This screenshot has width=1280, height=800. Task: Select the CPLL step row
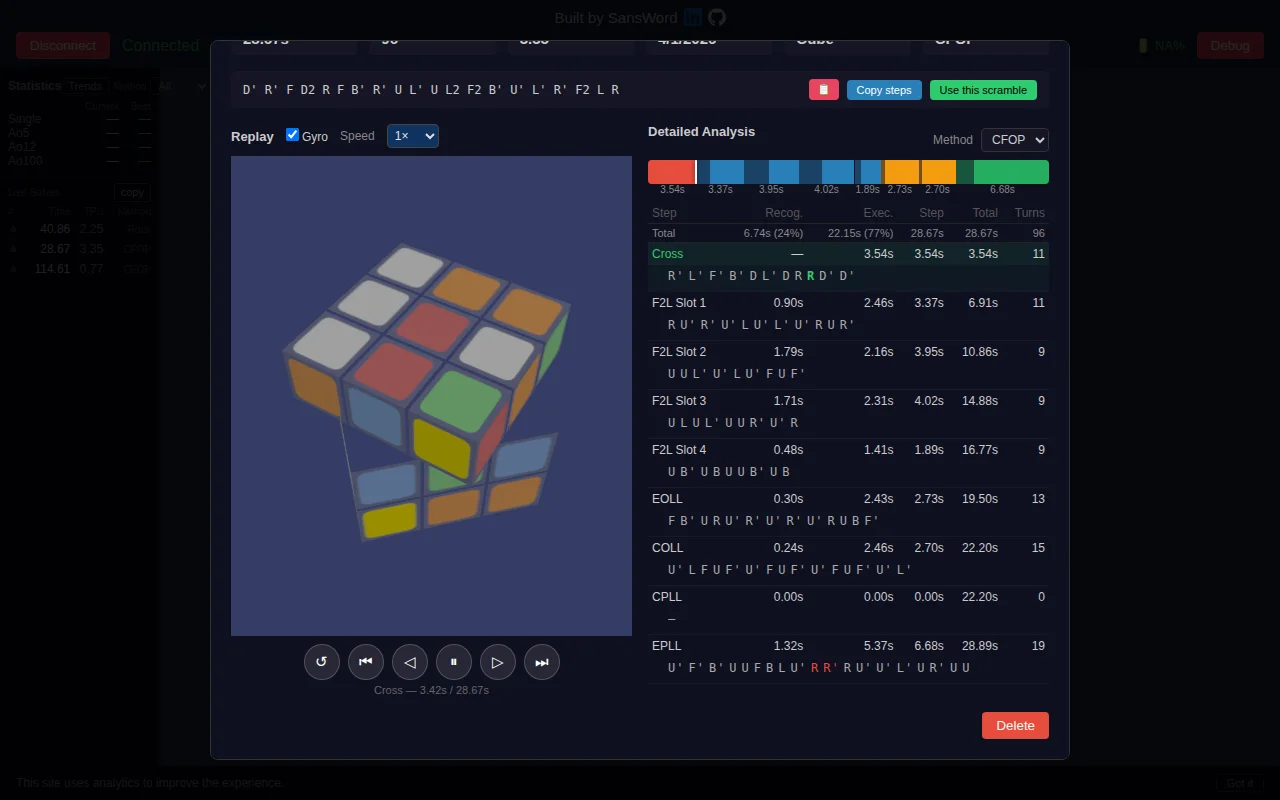[x=848, y=597]
